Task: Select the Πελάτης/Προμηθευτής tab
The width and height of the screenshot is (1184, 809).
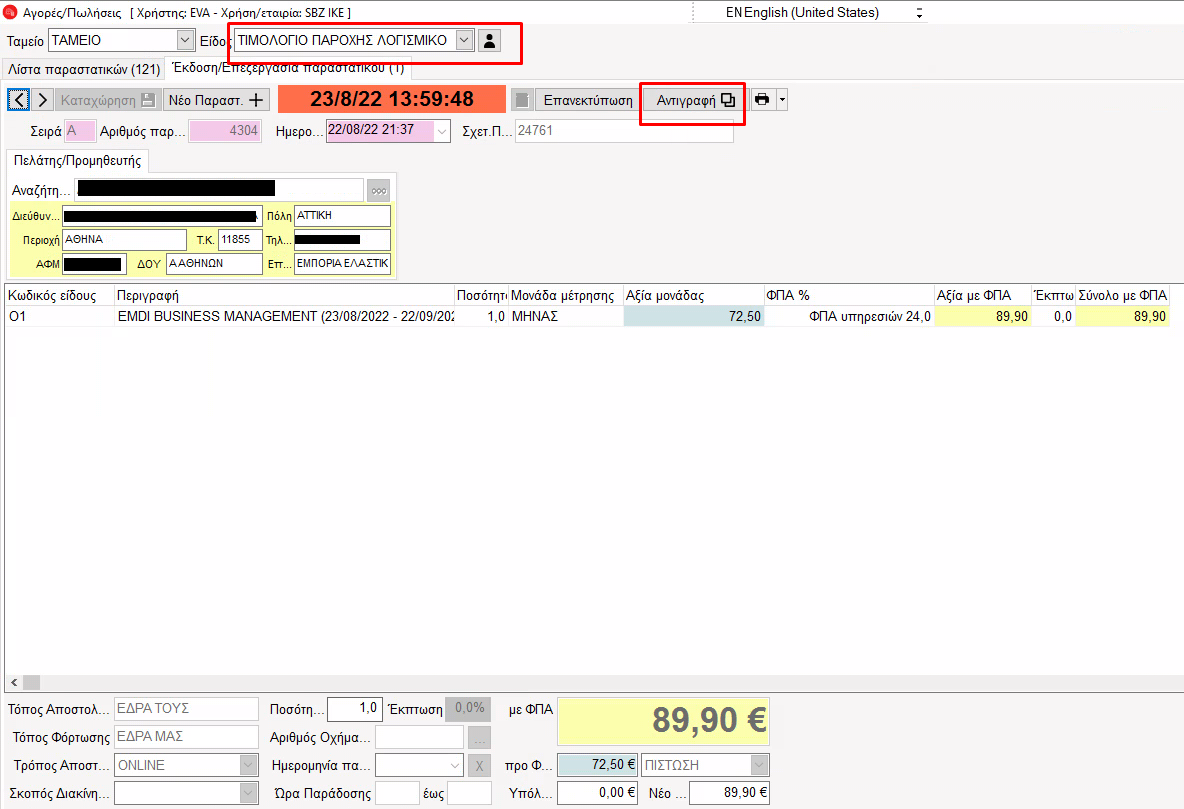Action: (78, 161)
